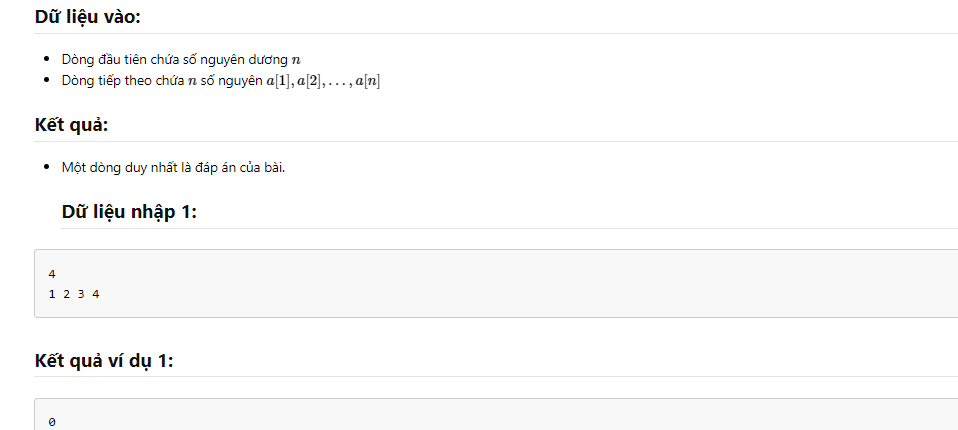This screenshot has height=430, width=958.
Task: Click the "Dữ liệu vào:" heading
Action: [87, 17]
